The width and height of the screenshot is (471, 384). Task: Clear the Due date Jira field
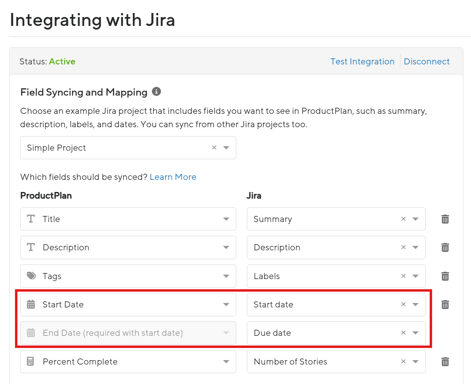click(403, 333)
